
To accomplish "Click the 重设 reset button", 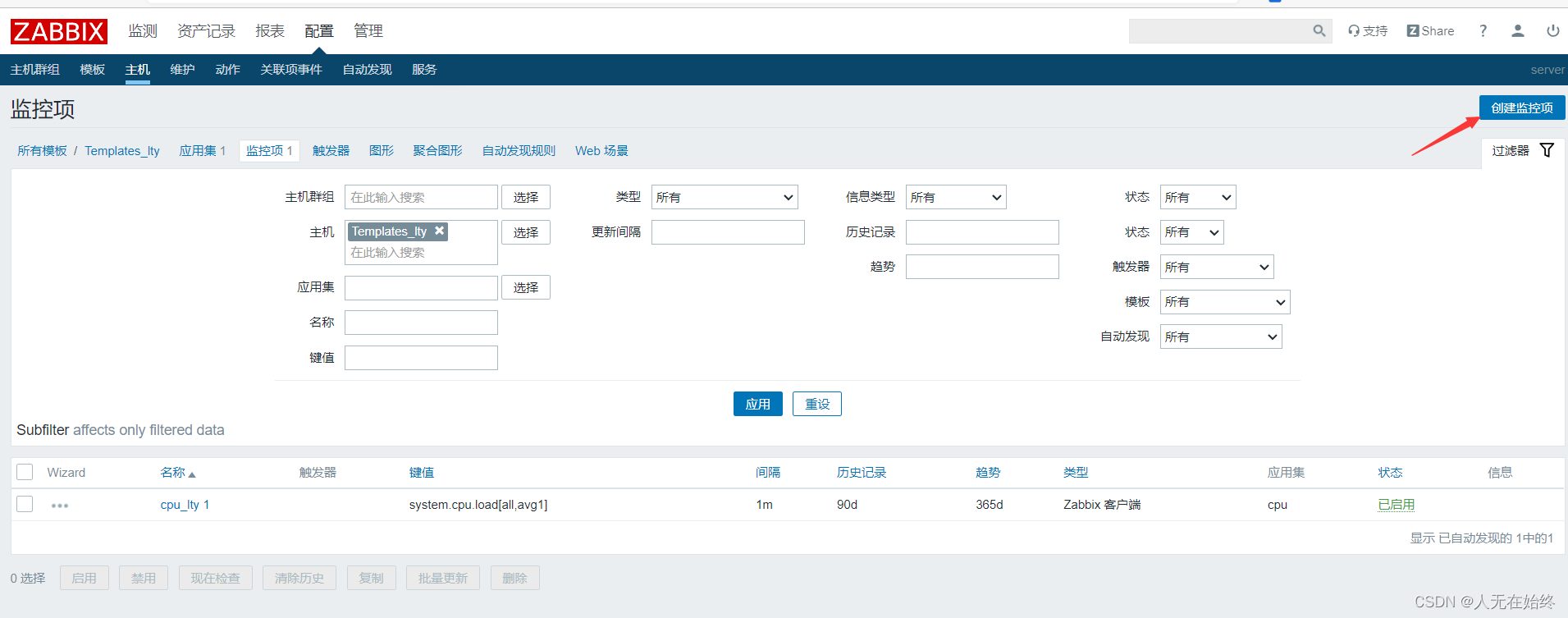I will tap(817, 404).
